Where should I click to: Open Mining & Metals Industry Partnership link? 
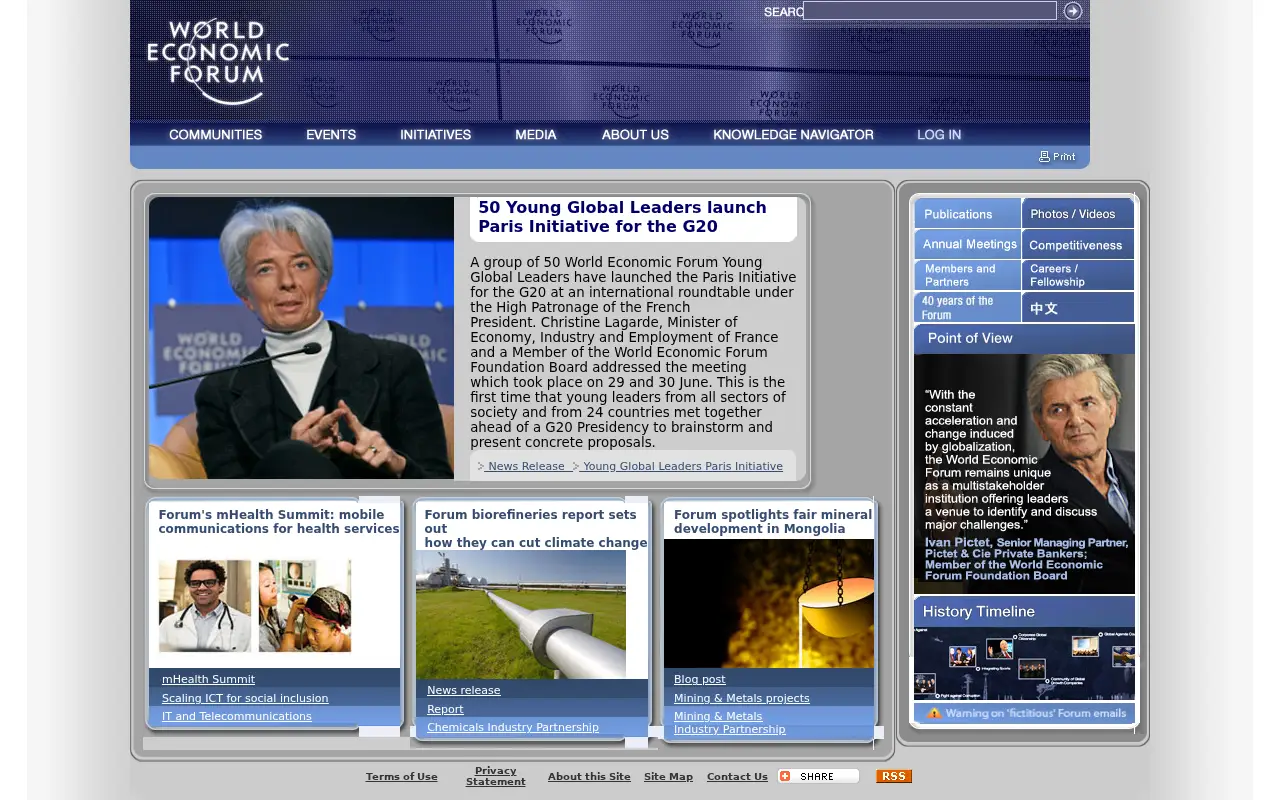(x=730, y=723)
